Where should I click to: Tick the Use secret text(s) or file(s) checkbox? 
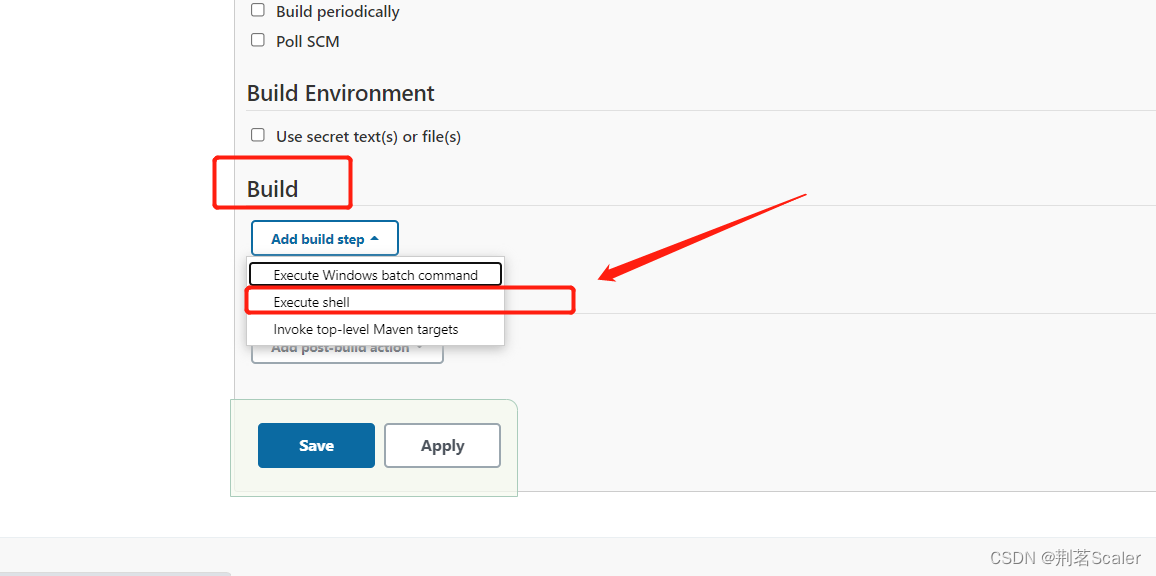(x=258, y=135)
